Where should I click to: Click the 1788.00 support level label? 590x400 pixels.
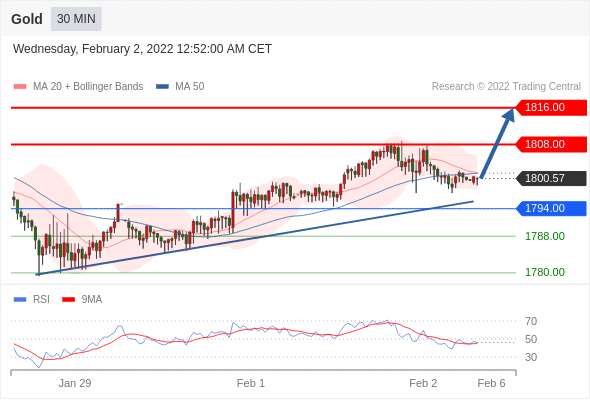(545, 236)
